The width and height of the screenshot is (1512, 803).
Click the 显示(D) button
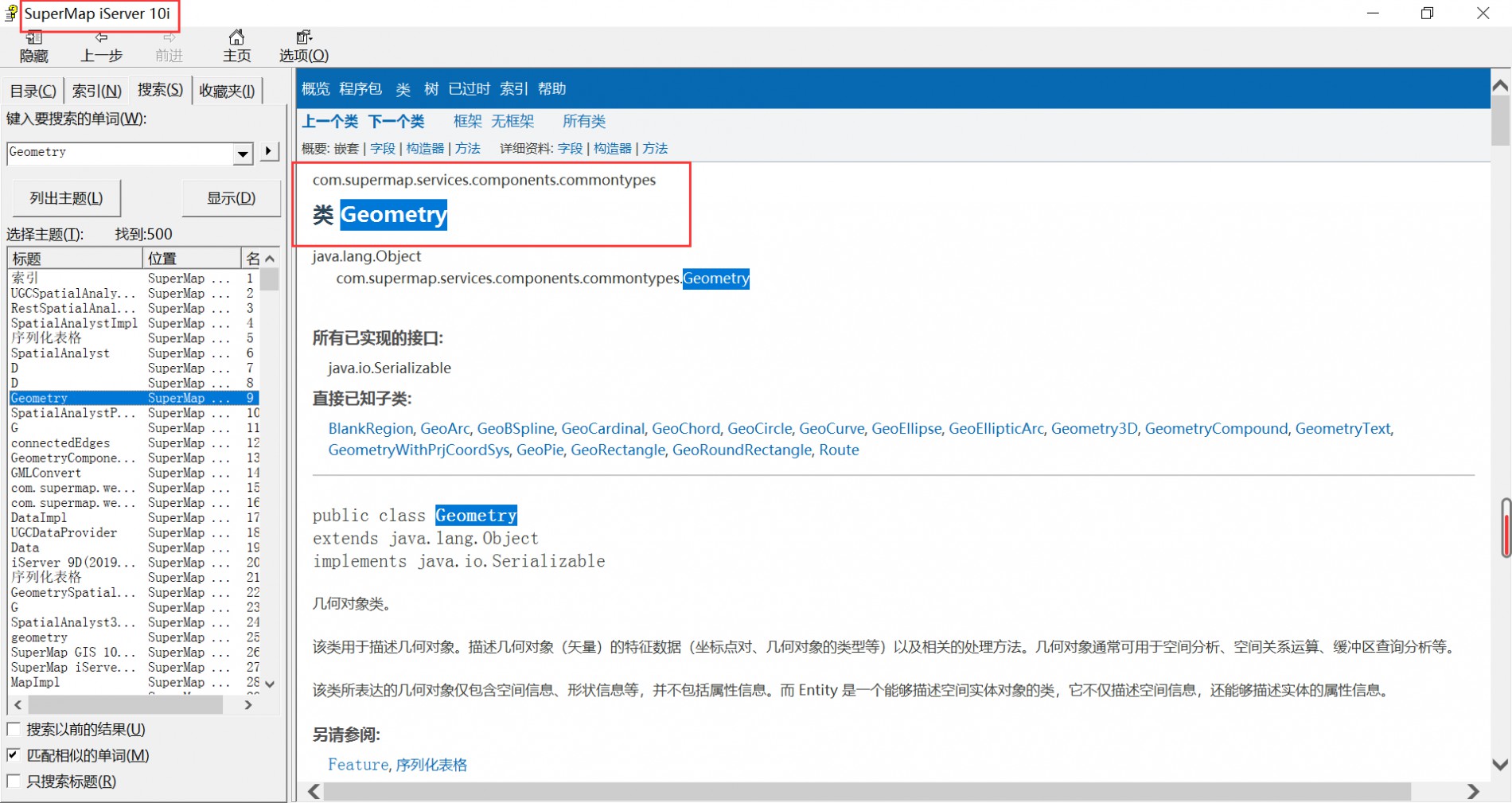[x=232, y=198]
